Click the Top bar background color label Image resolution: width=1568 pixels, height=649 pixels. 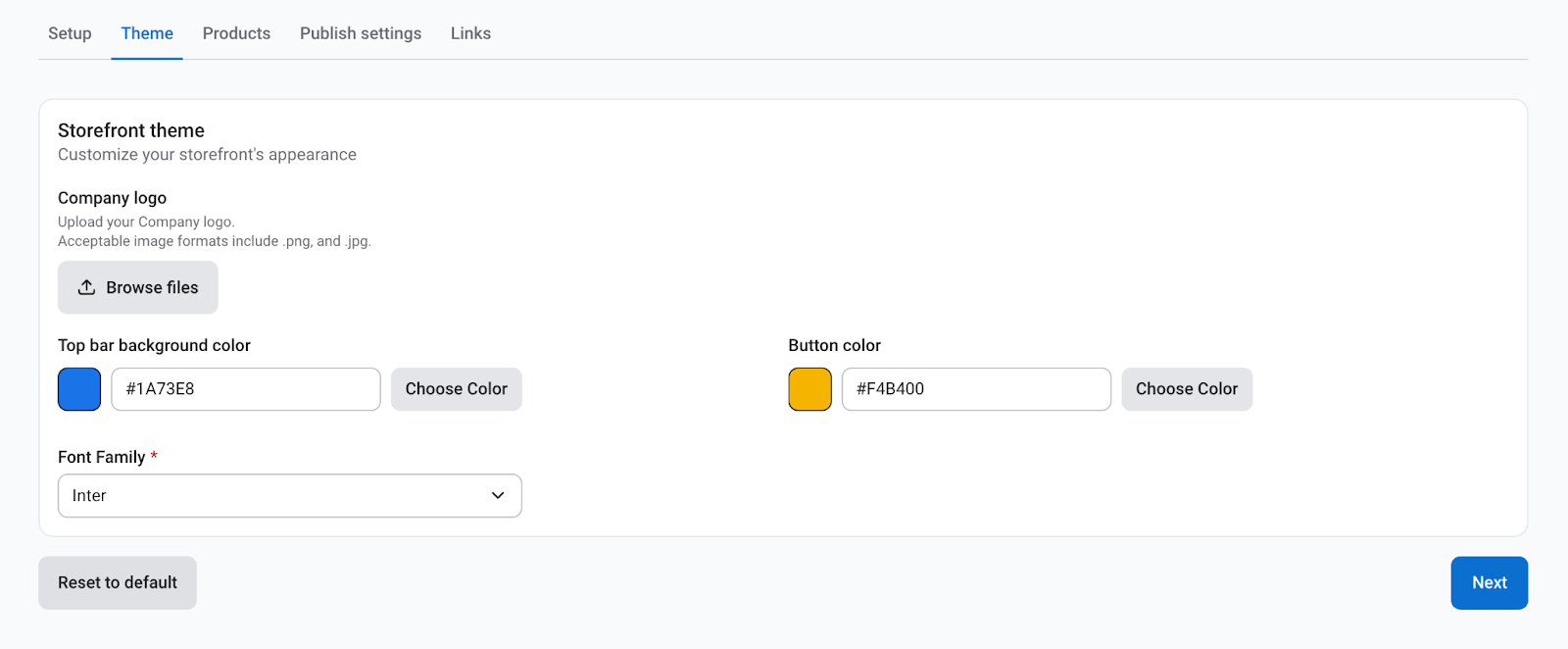click(x=154, y=345)
